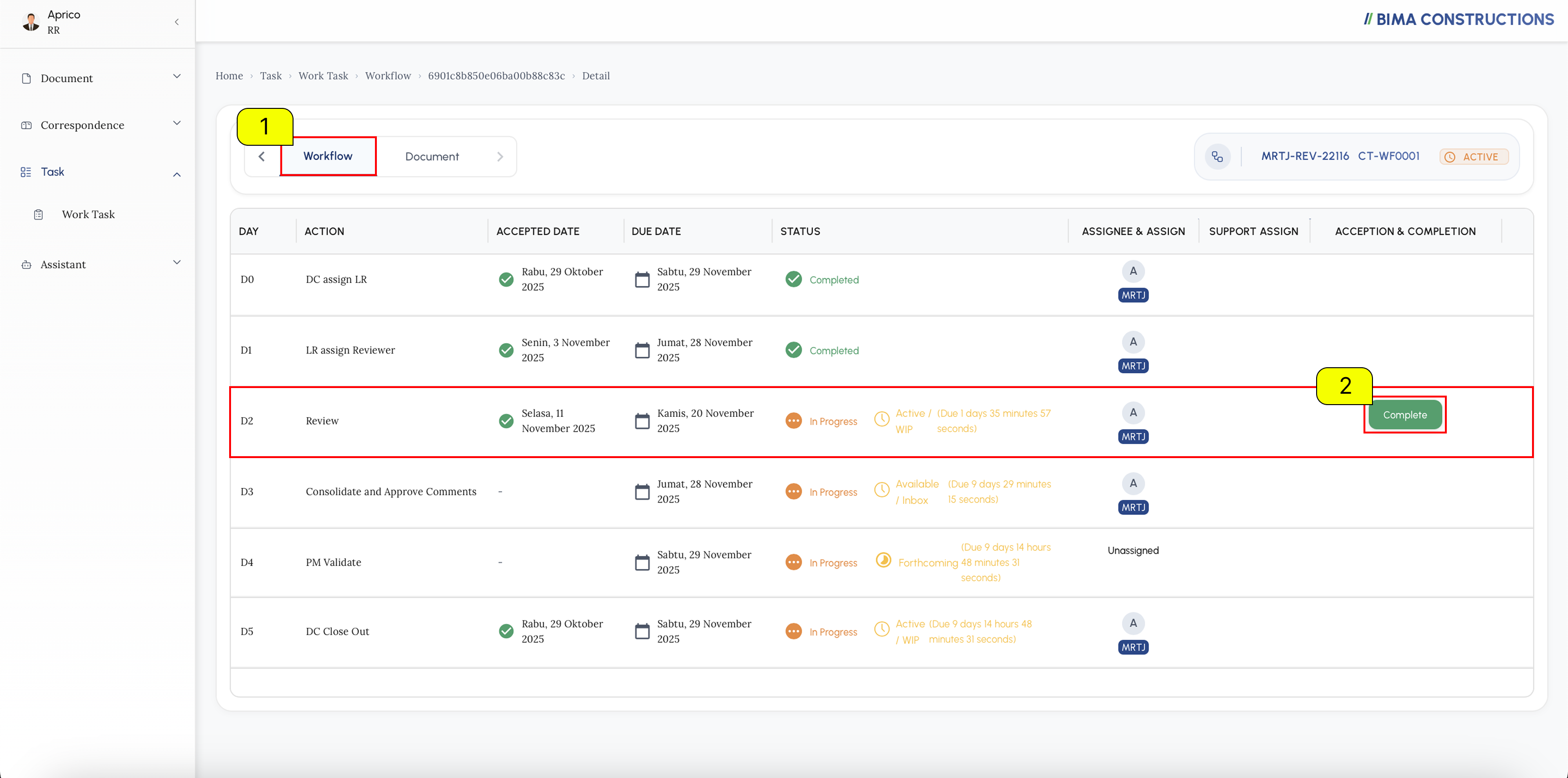This screenshot has height=778, width=1568.
Task: Open Work Task in the sidebar
Action: click(88, 215)
